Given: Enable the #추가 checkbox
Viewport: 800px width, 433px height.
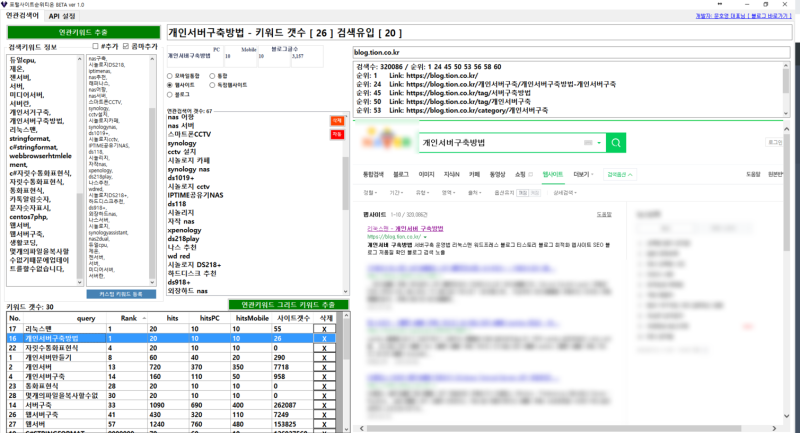Looking at the screenshot, I should click(x=95, y=46).
